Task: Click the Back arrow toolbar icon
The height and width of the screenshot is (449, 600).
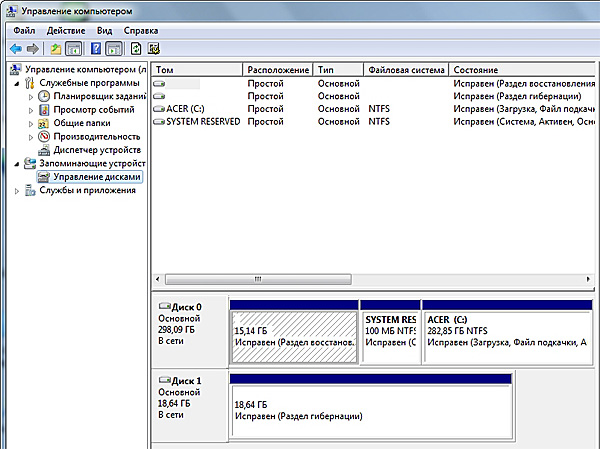Action: point(15,48)
